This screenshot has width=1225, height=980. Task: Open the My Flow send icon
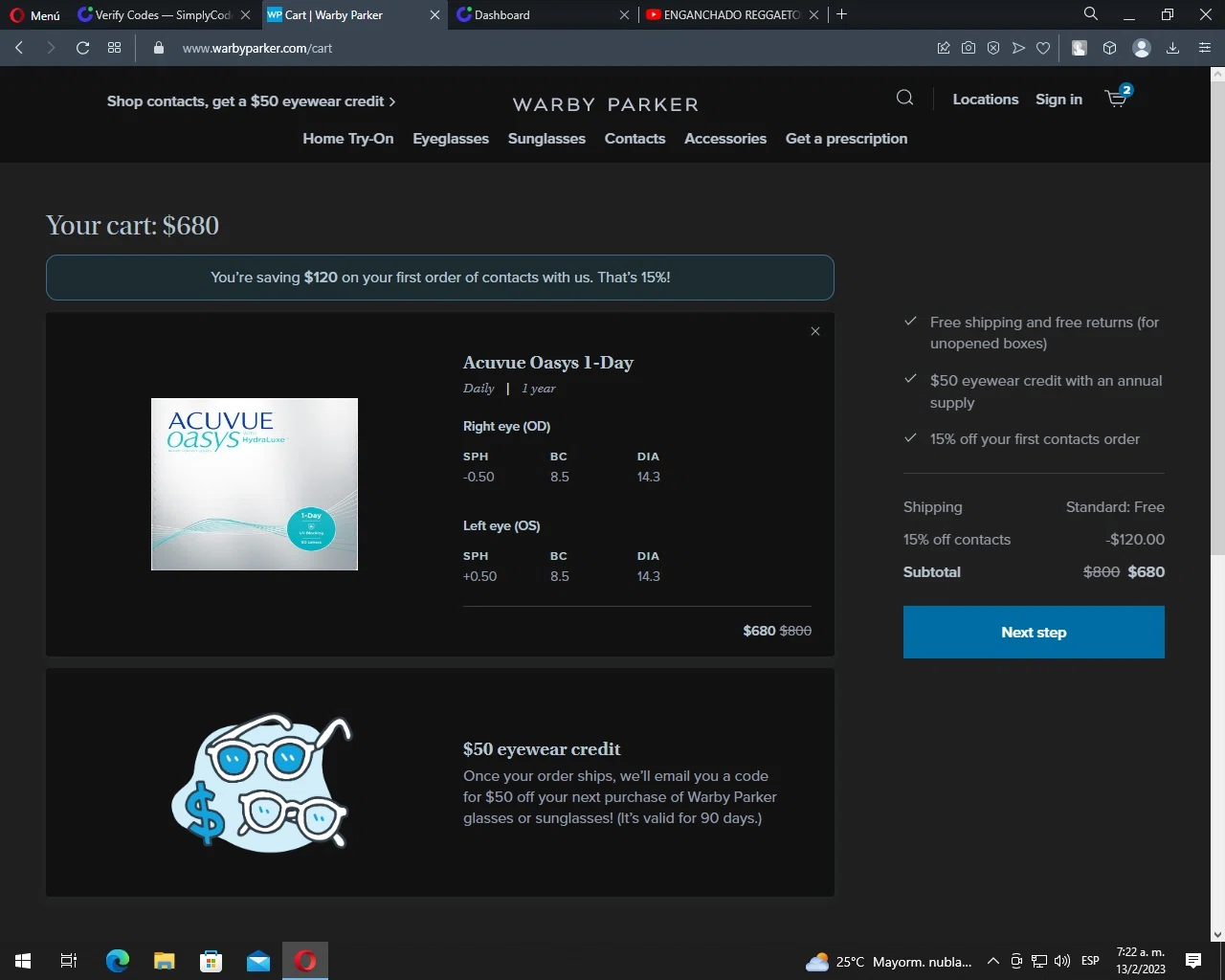tap(1018, 48)
